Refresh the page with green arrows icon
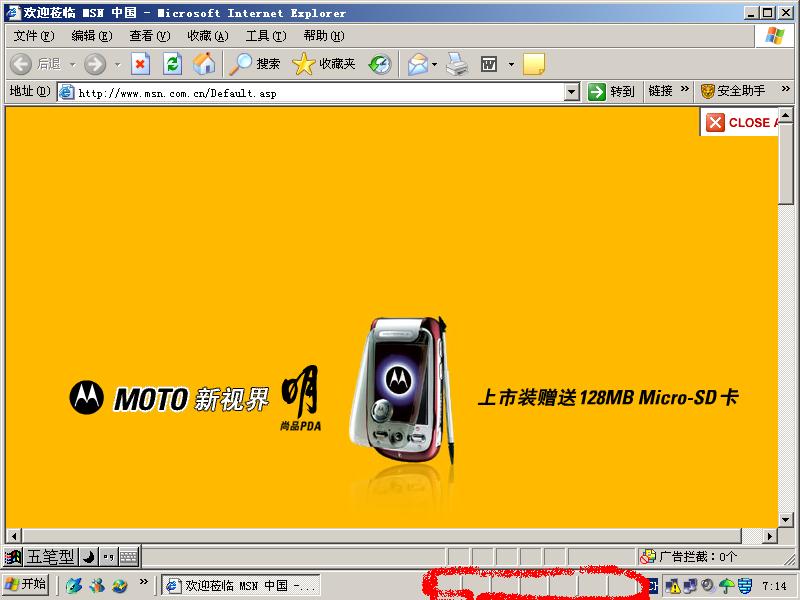The height and width of the screenshot is (600, 800). (x=172, y=64)
